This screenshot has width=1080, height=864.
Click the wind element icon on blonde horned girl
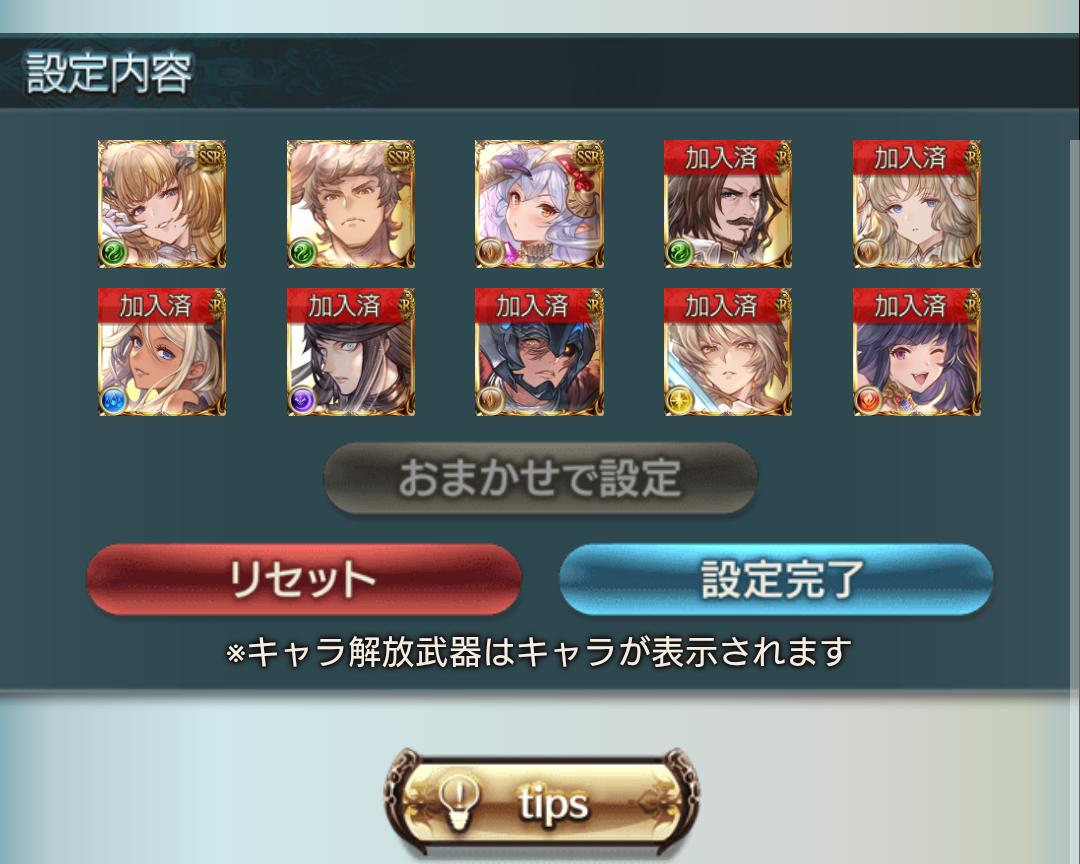pyautogui.click(x=114, y=252)
